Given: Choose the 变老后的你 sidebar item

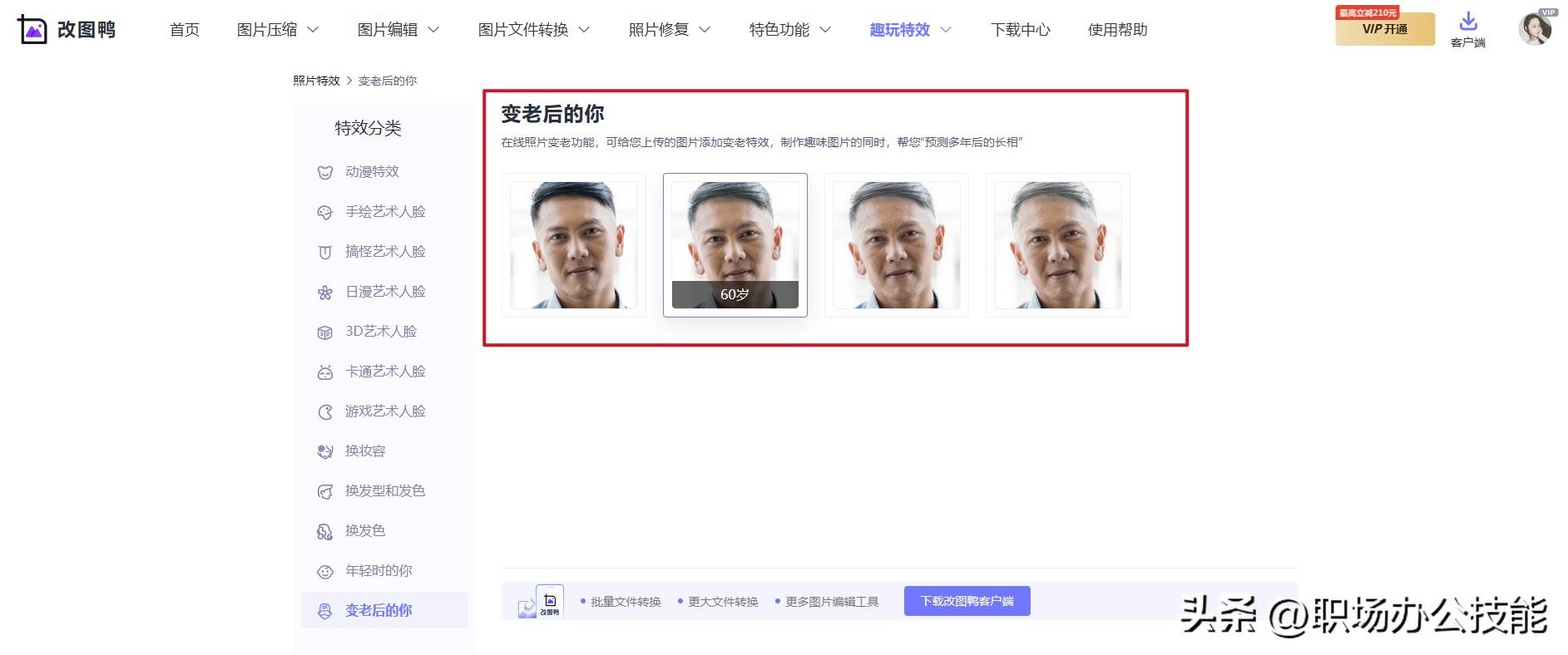Looking at the screenshot, I should coord(378,610).
